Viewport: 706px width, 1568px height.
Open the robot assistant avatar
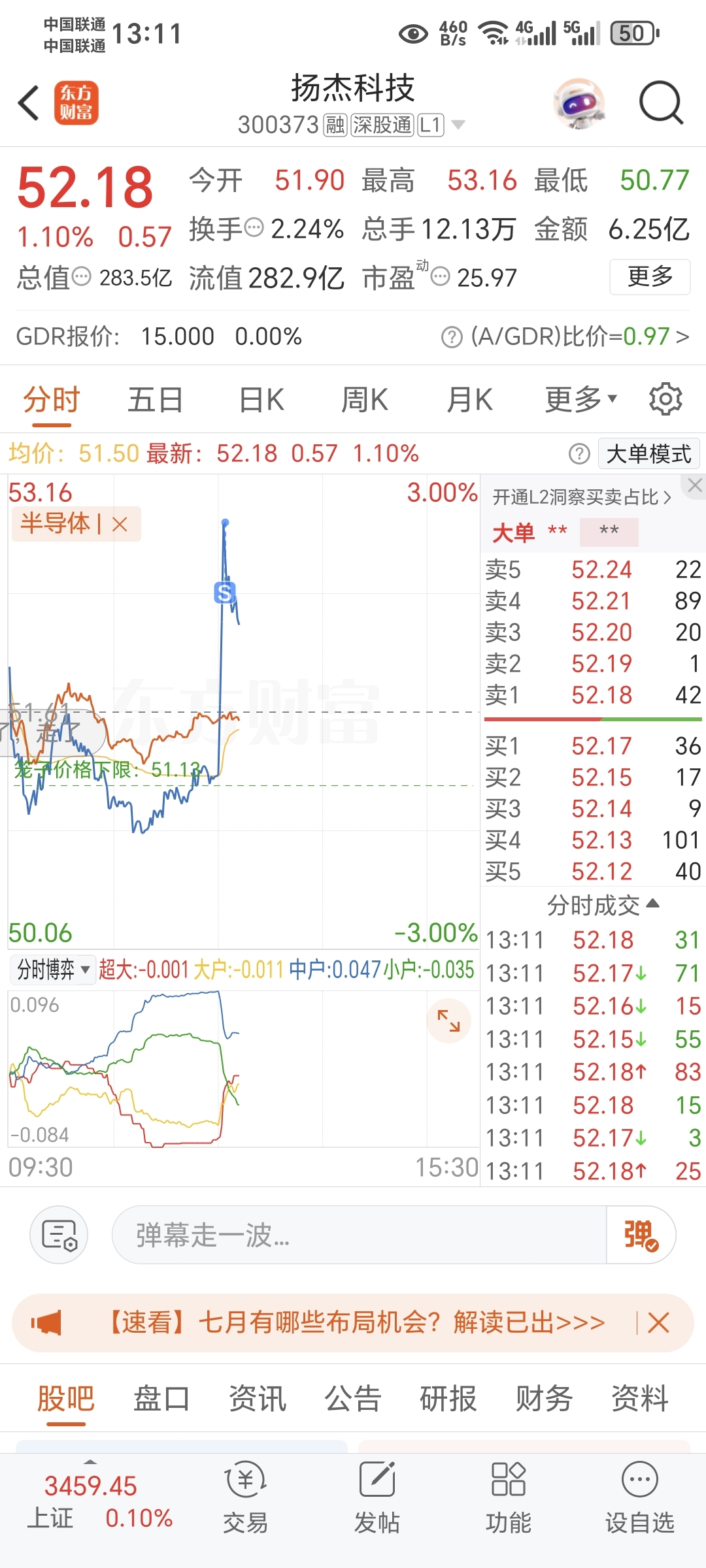[x=579, y=103]
